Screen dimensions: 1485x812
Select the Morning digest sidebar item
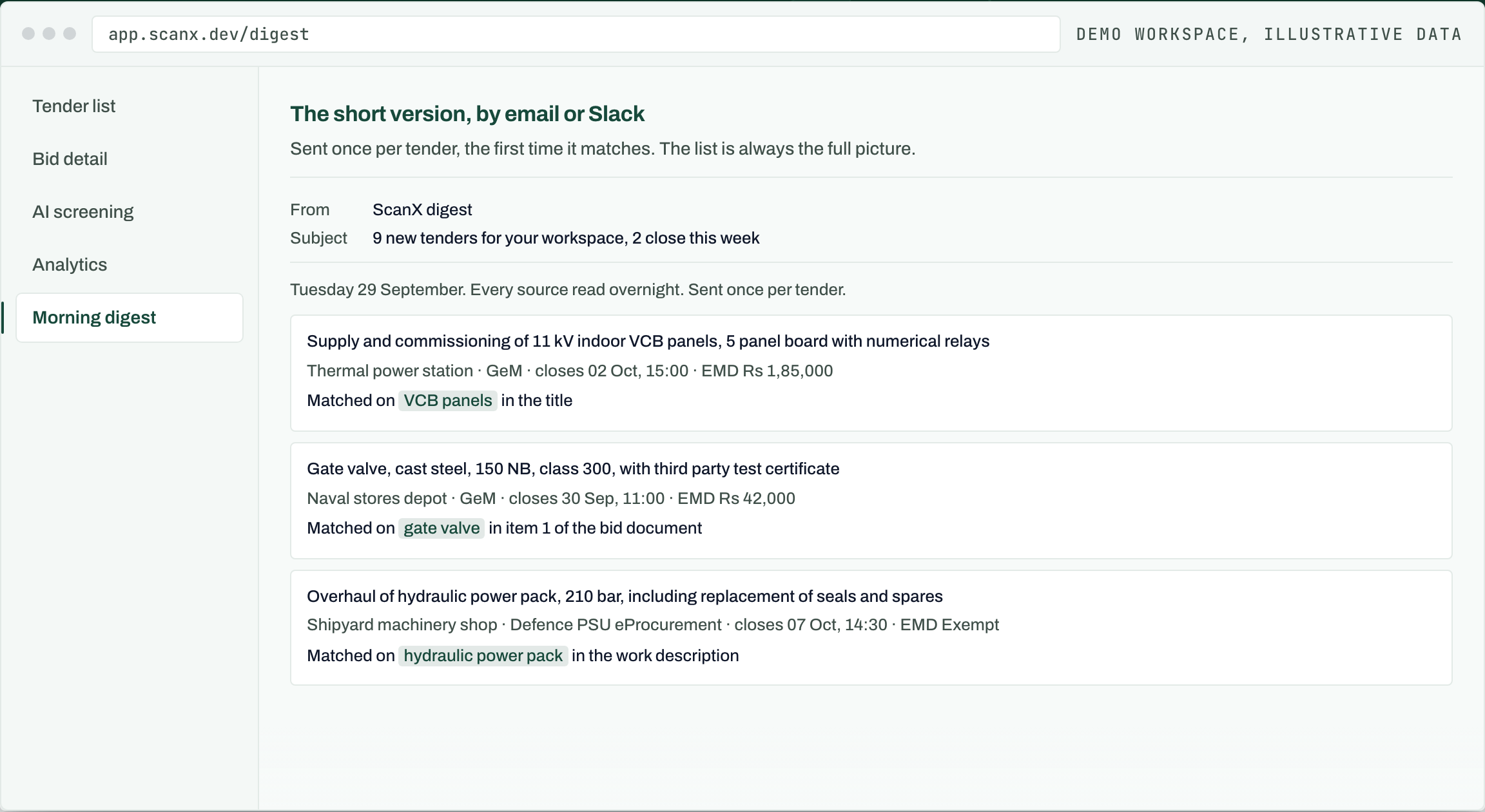pos(129,318)
